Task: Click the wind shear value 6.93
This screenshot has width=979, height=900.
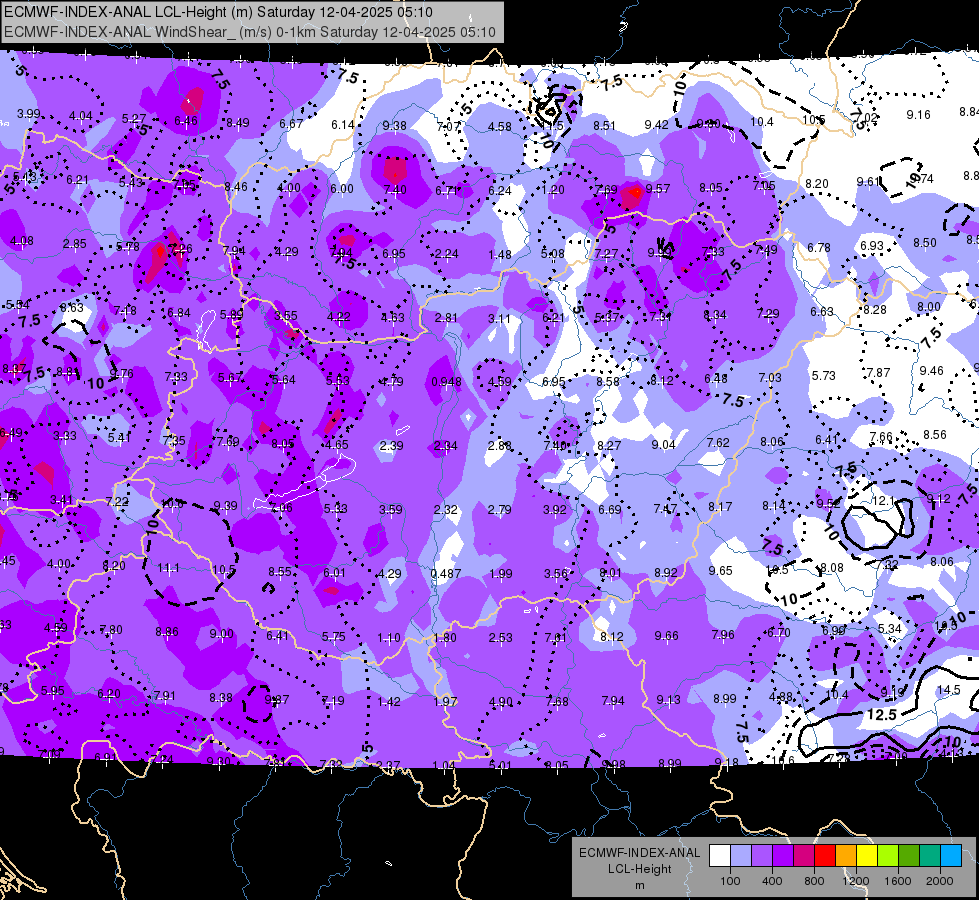Action: (x=872, y=245)
